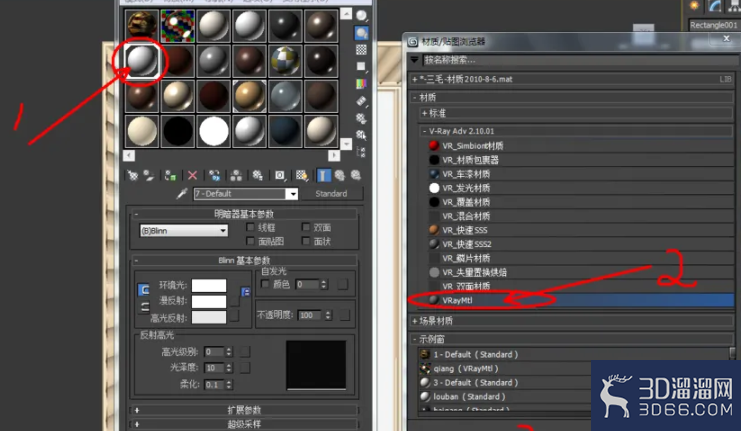Image resolution: width=741 pixels, height=431 pixels.
Task: Click the eyedropper pick material icon
Action: coord(182,193)
